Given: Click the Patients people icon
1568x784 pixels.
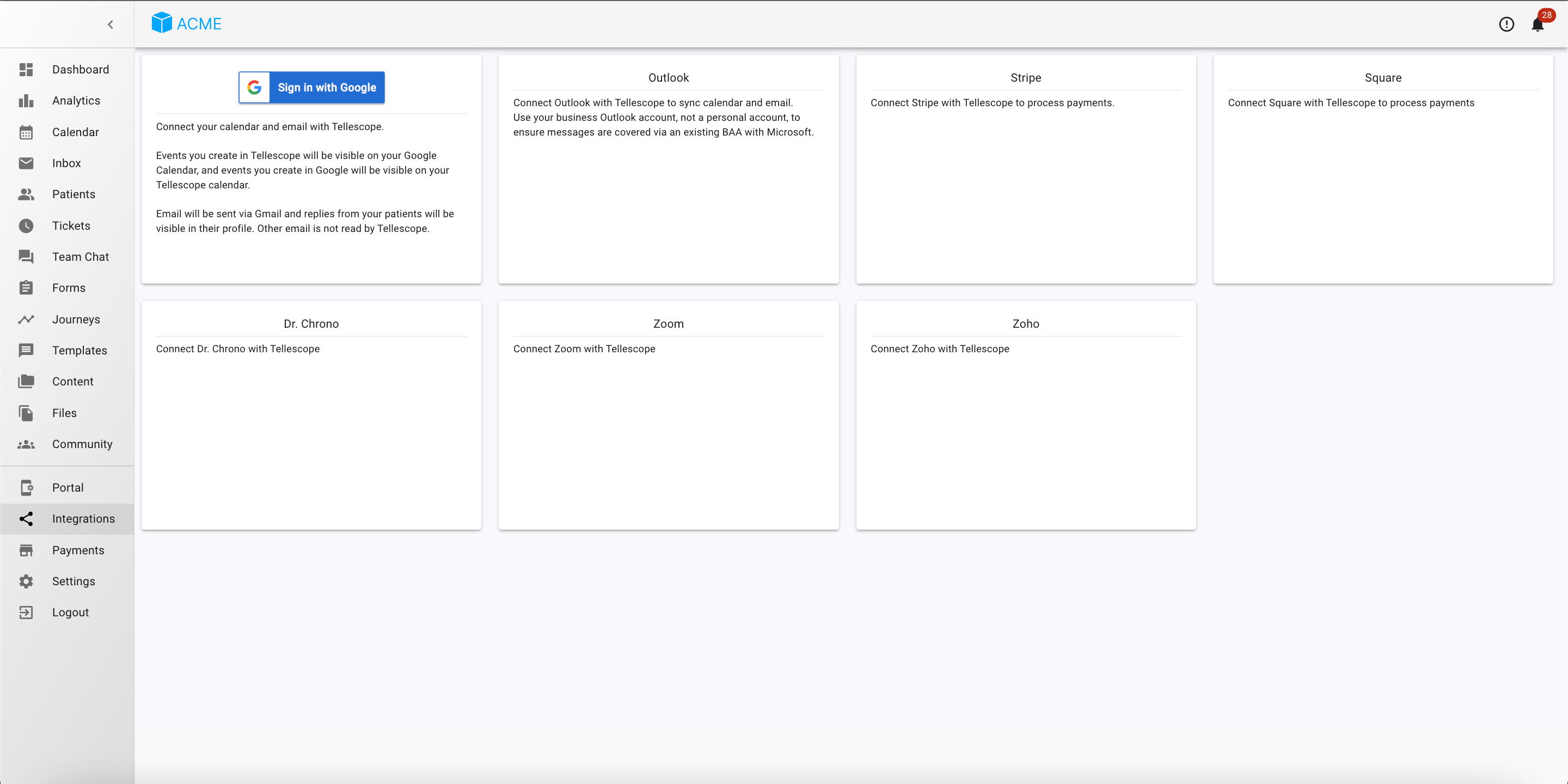Looking at the screenshot, I should [26, 194].
